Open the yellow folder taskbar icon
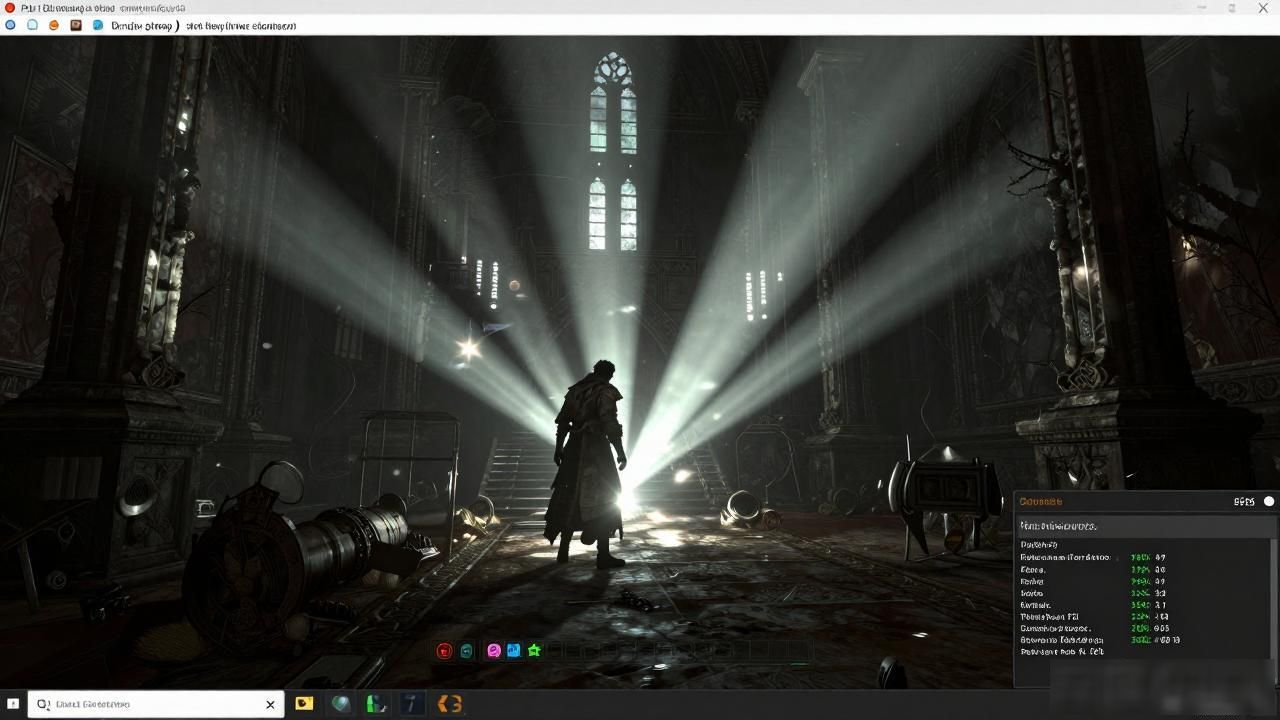 (x=305, y=704)
